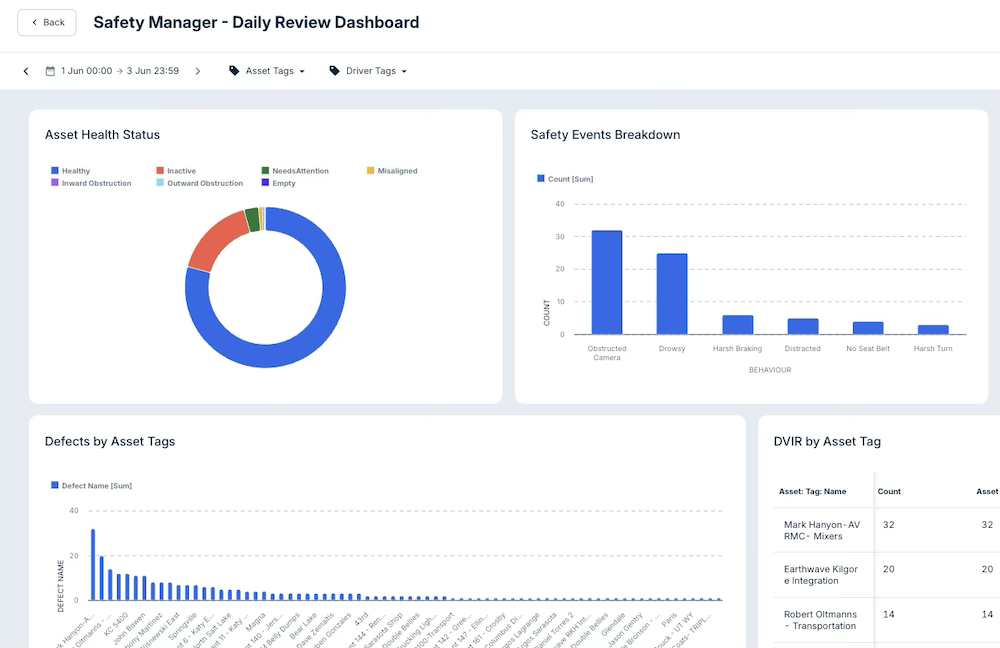This screenshot has height=648, width=1000.
Task: Open the calendar icon in the date picker
Action: pos(49,71)
